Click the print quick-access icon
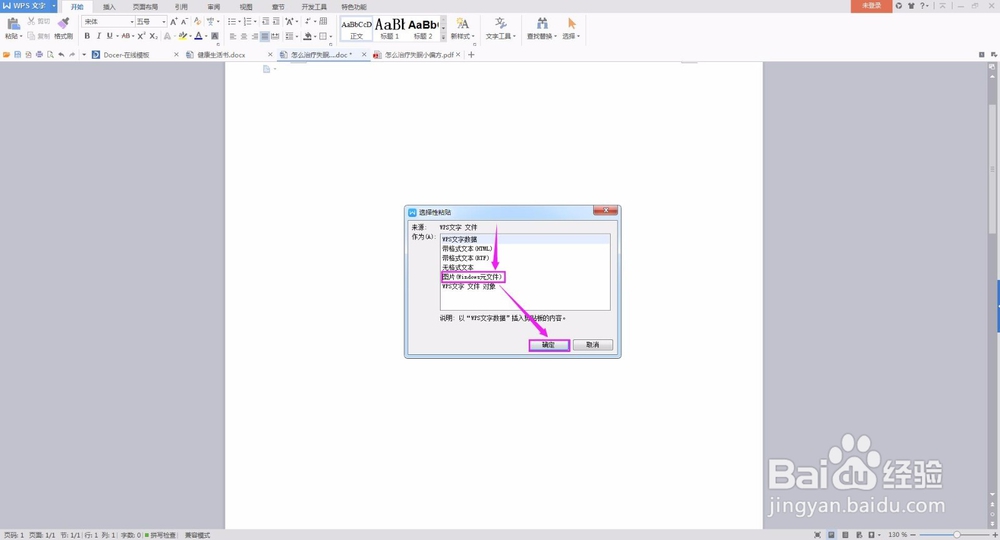 point(39,55)
